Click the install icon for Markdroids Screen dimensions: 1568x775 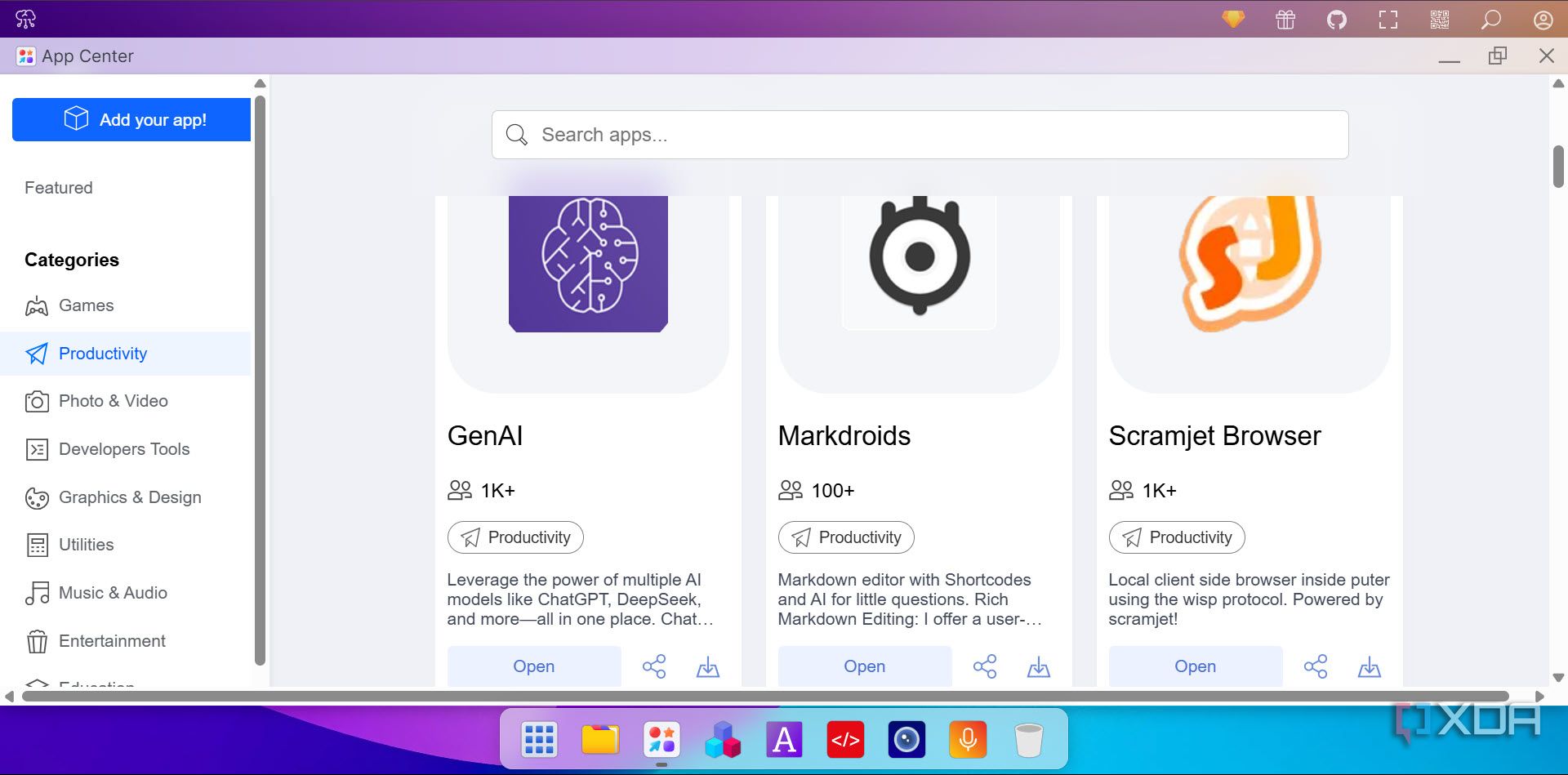1039,667
